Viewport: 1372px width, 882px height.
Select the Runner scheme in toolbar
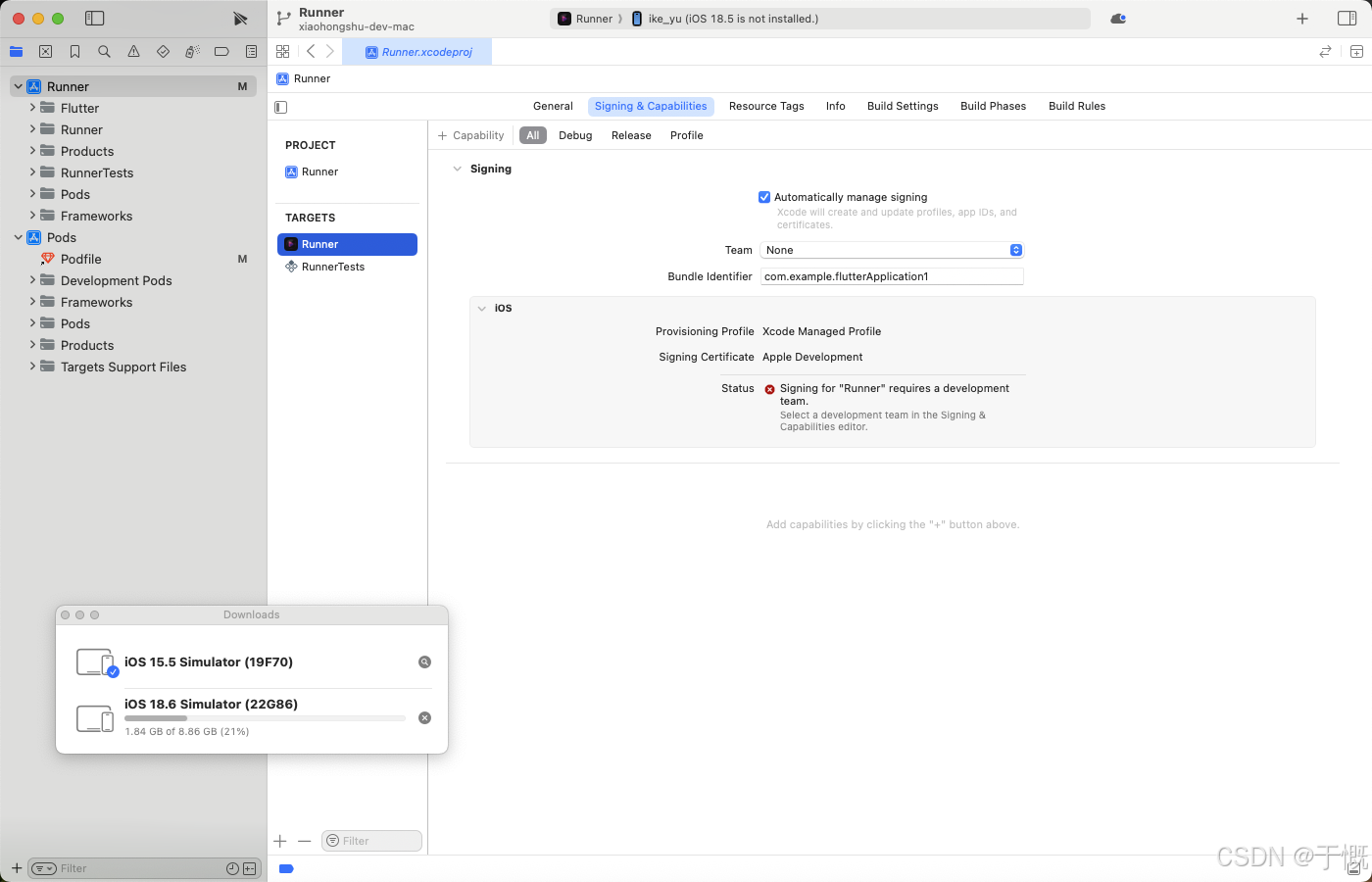586,19
